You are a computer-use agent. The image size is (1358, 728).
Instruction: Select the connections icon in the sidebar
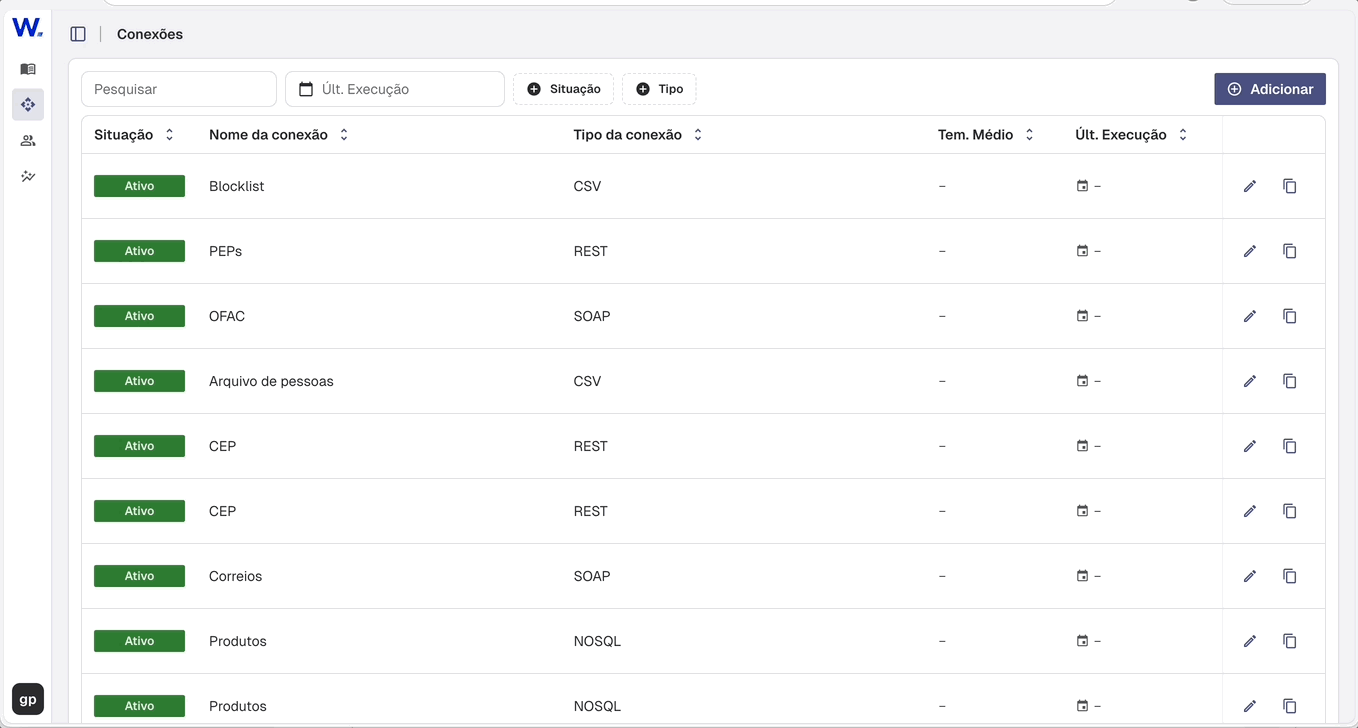[x=28, y=104]
